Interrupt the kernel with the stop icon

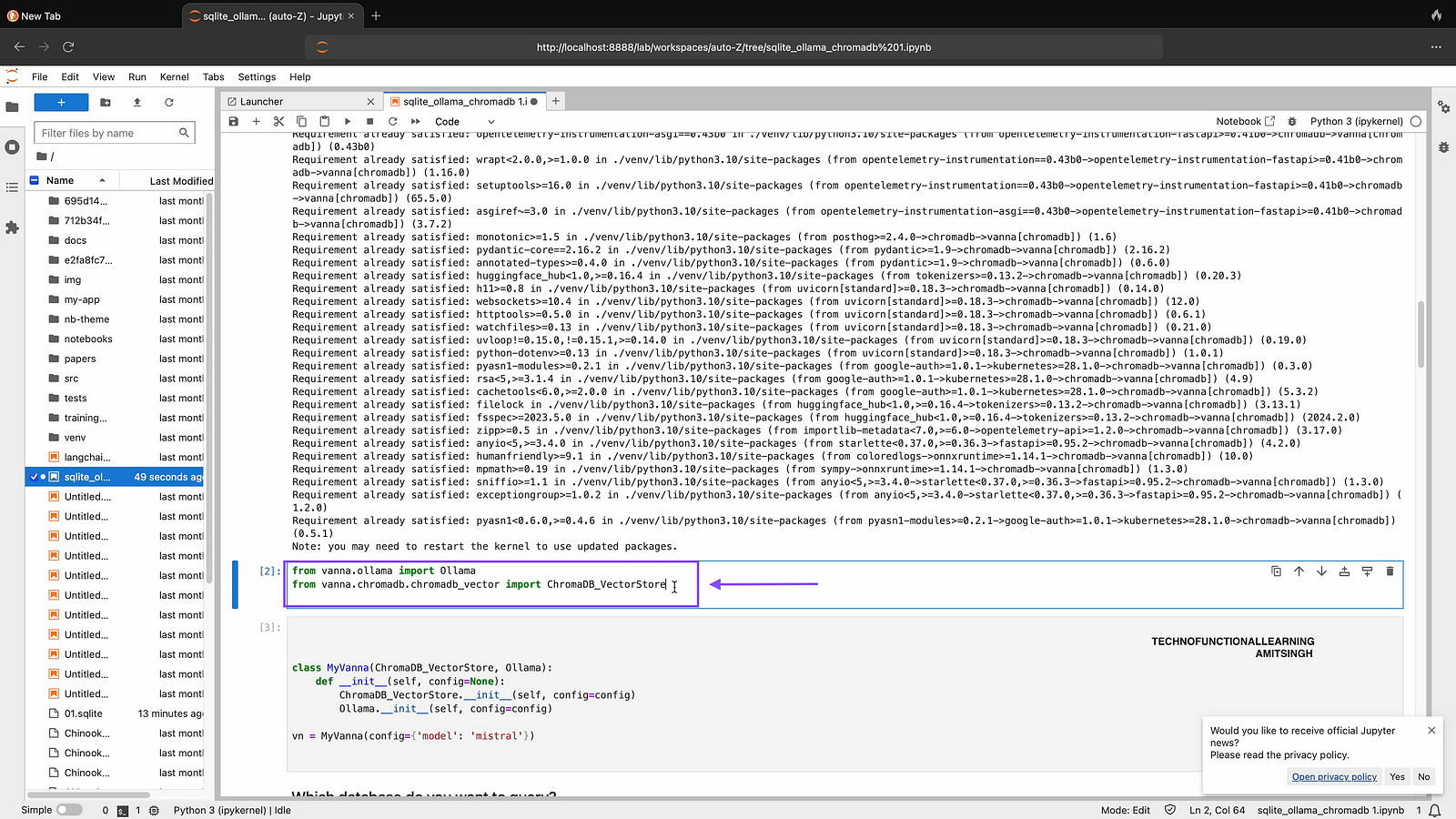pyautogui.click(x=369, y=121)
